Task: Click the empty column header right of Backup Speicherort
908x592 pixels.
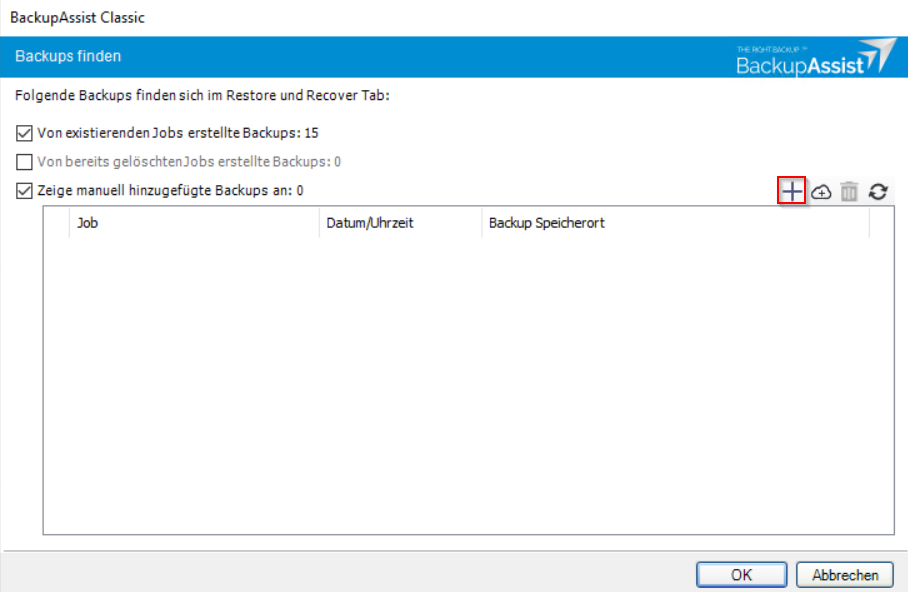Action: [881, 223]
